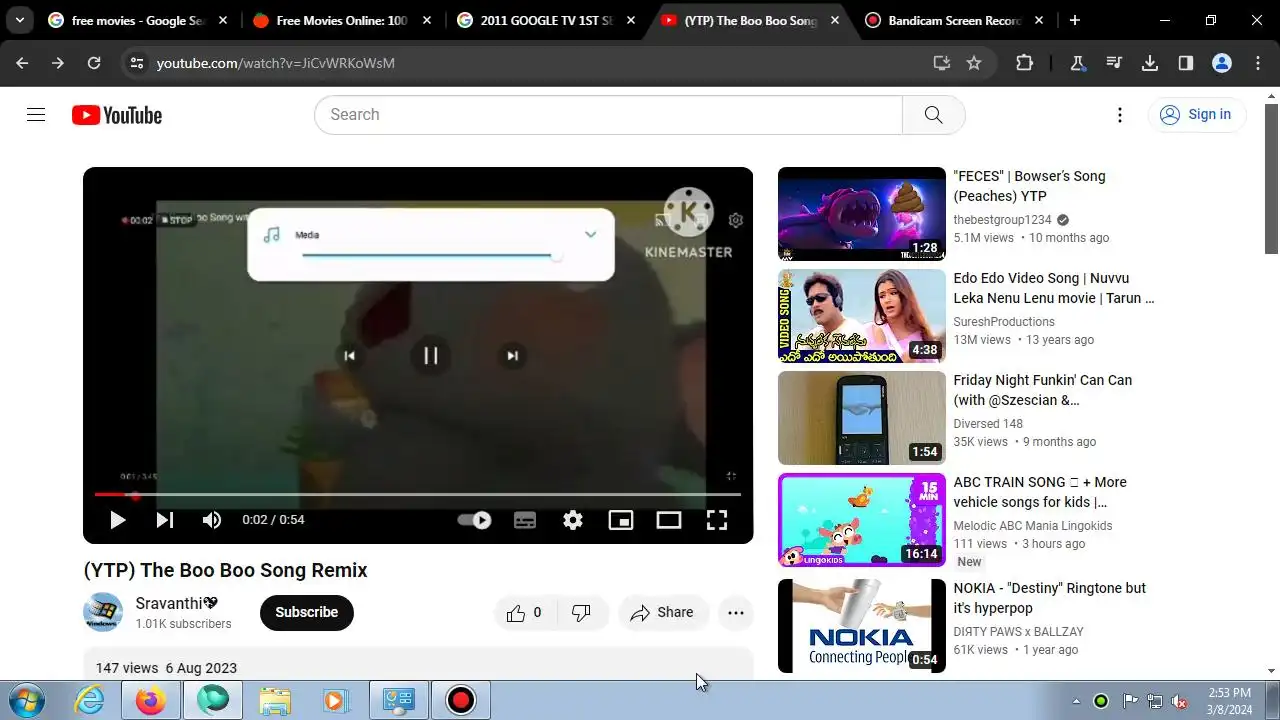The height and width of the screenshot is (720, 1280).
Task: Click the muted volume tray icon
Action: [1179, 701]
